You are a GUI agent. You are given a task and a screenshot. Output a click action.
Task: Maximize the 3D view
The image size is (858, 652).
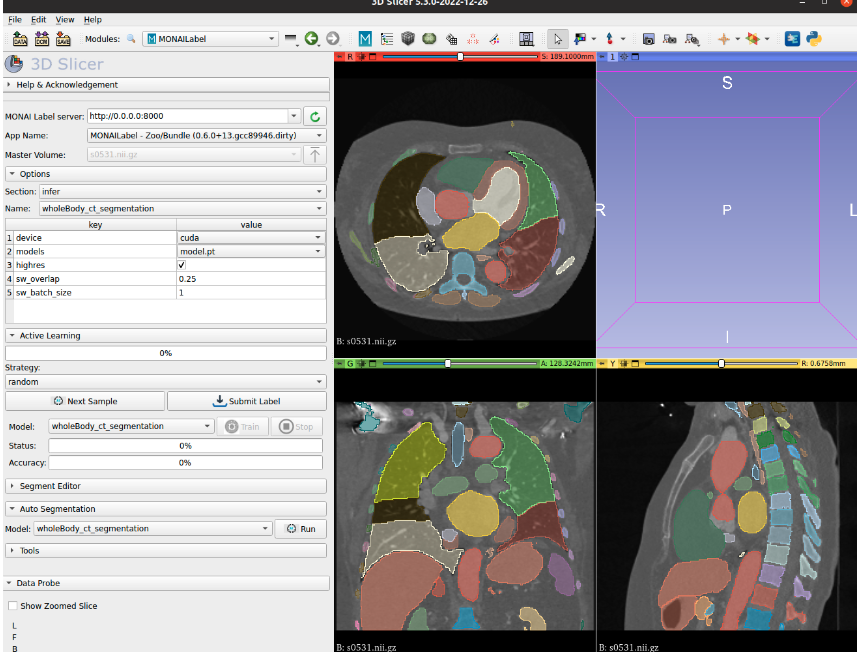point(635,56)
